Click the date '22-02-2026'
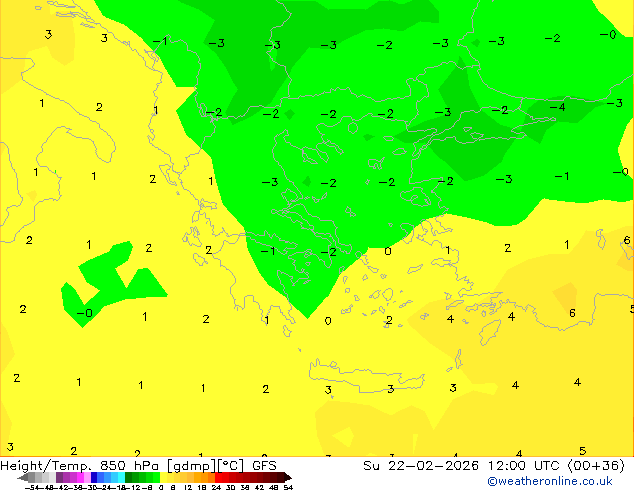 click(x=433, y=466)
